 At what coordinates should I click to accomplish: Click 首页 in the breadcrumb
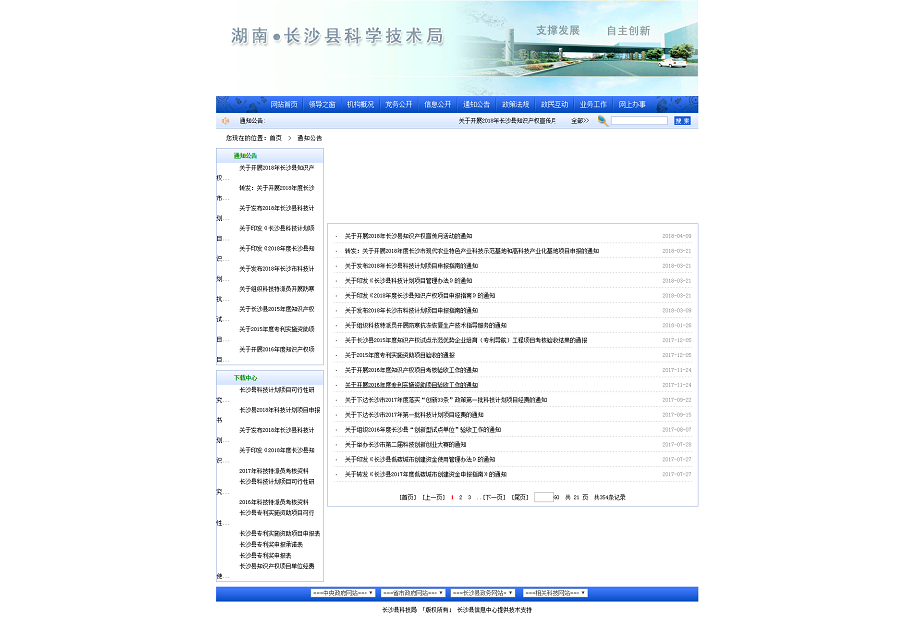275,138
